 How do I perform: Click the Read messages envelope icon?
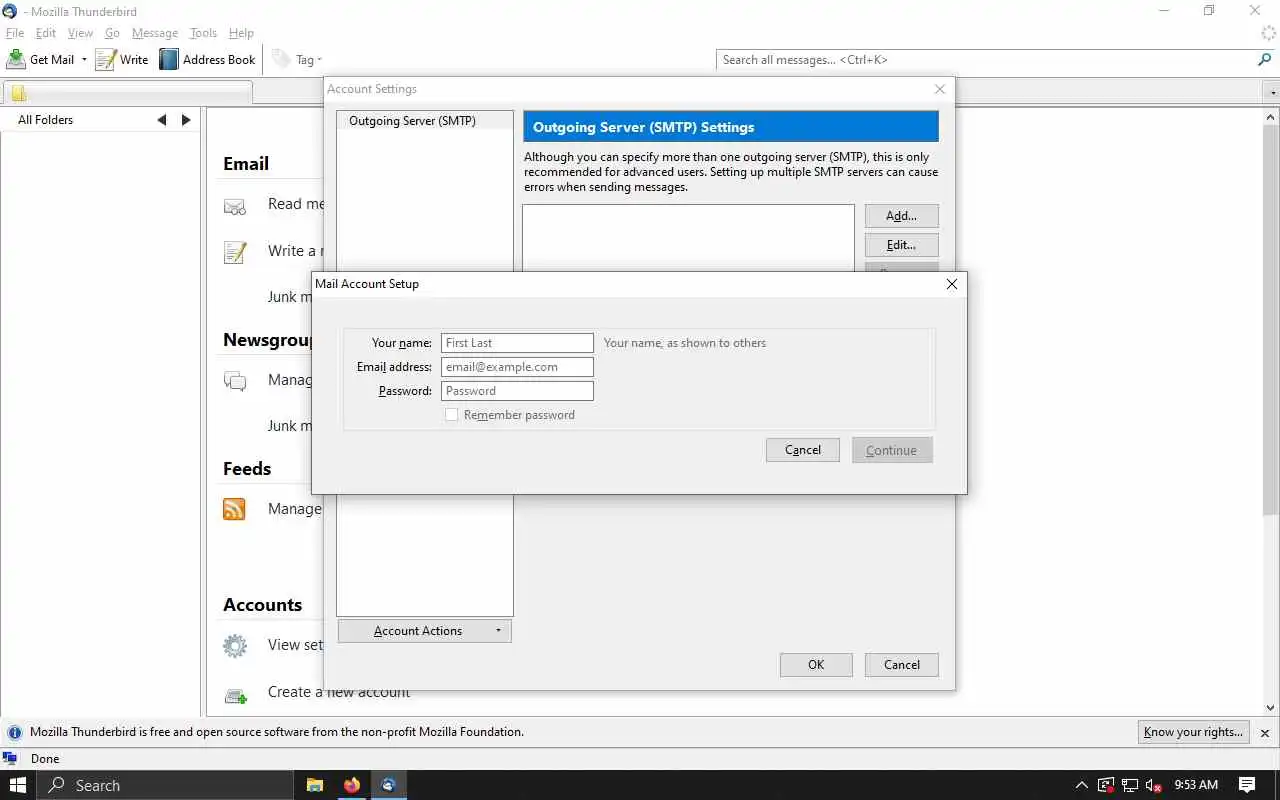pos(235,207)
